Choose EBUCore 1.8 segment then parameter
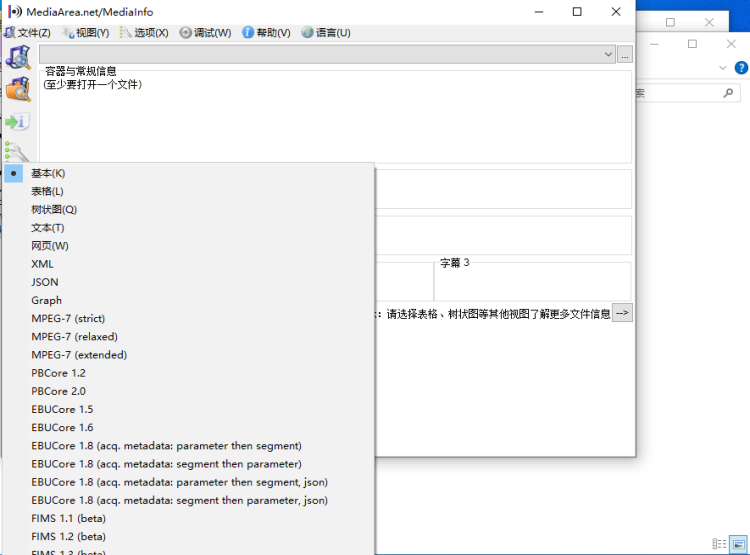The image size is (750, 555). point(188,464)
